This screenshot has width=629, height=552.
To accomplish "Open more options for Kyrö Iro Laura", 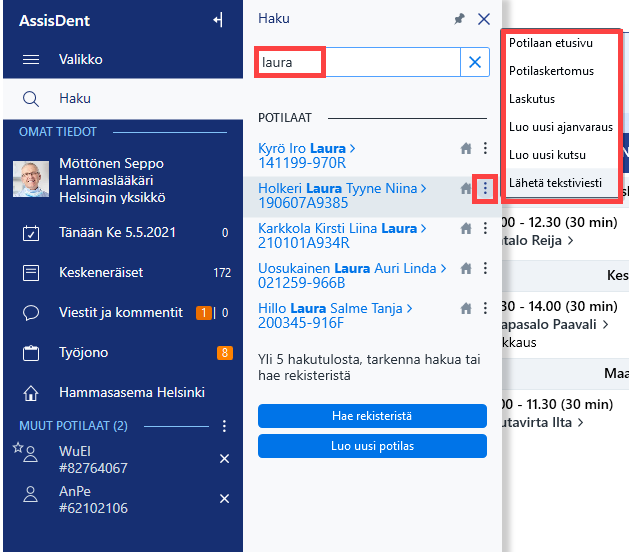I will tap(485, 148).
